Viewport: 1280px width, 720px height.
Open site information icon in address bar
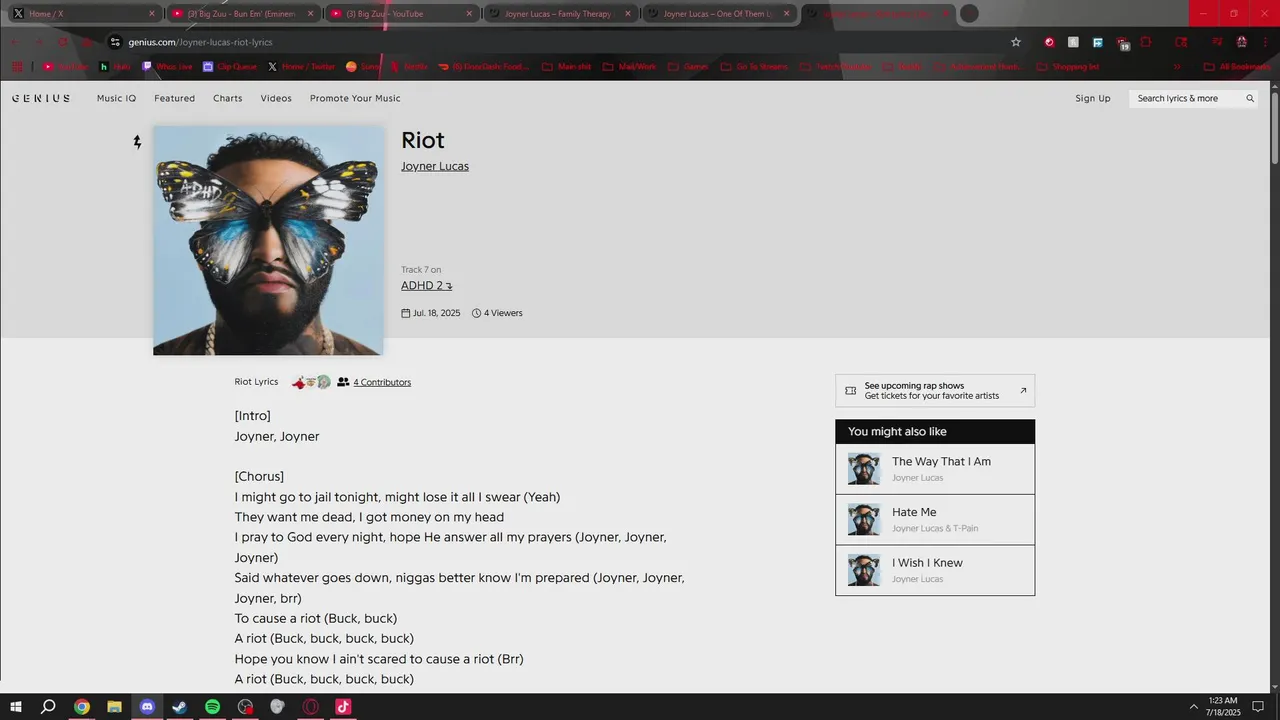click(115, 42)
